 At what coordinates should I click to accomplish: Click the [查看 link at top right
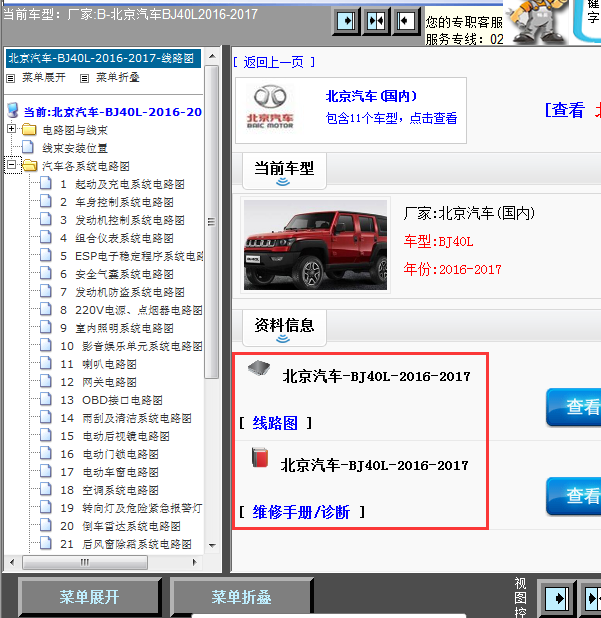[565, 110]
